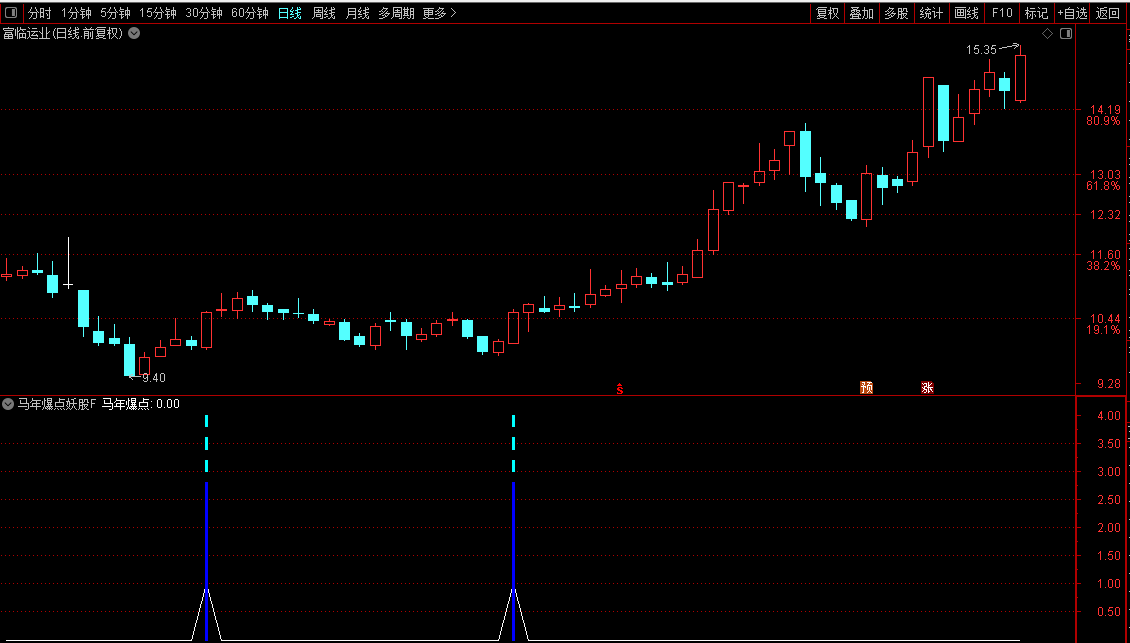Click the lowest cyan candlestick at 9.40
This screenshot has width=1130, height=643.
pyautogui.click(x=129, y=359)
